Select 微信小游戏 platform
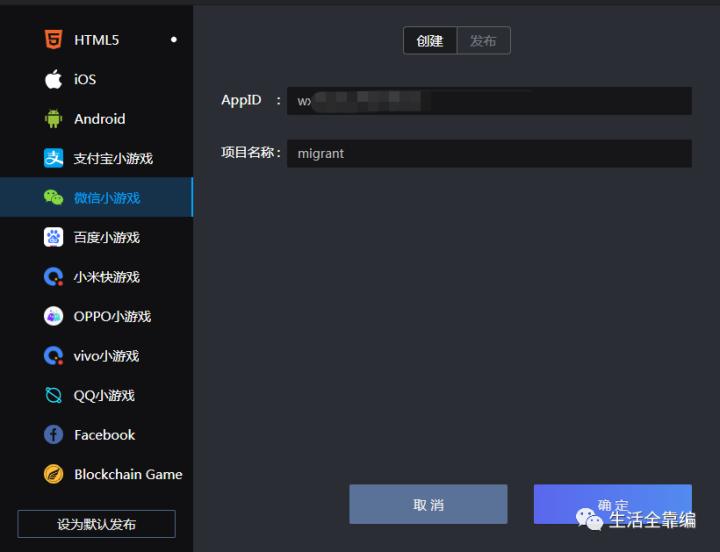The image size is (720, 552). click(107, 198)
